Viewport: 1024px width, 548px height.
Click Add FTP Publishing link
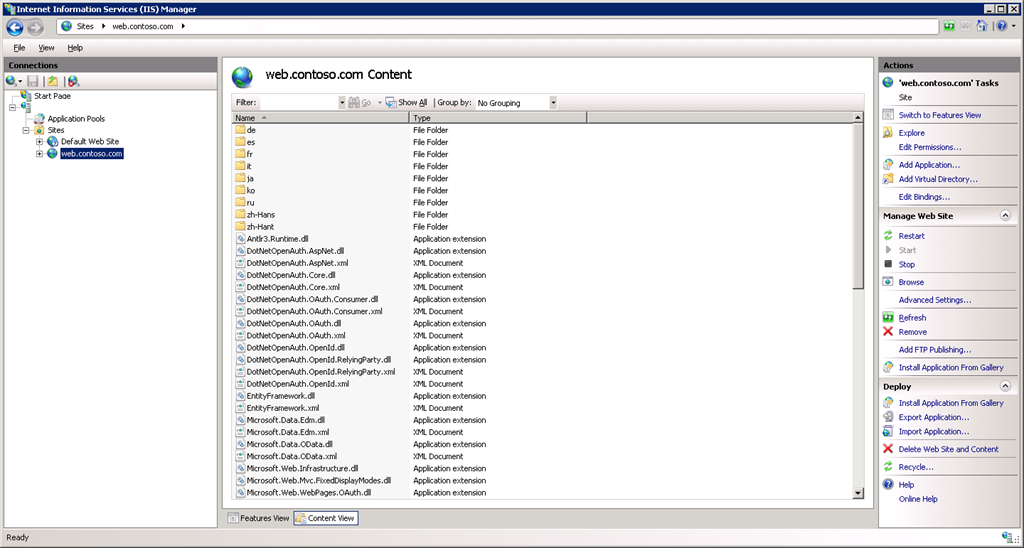[935, 349]
